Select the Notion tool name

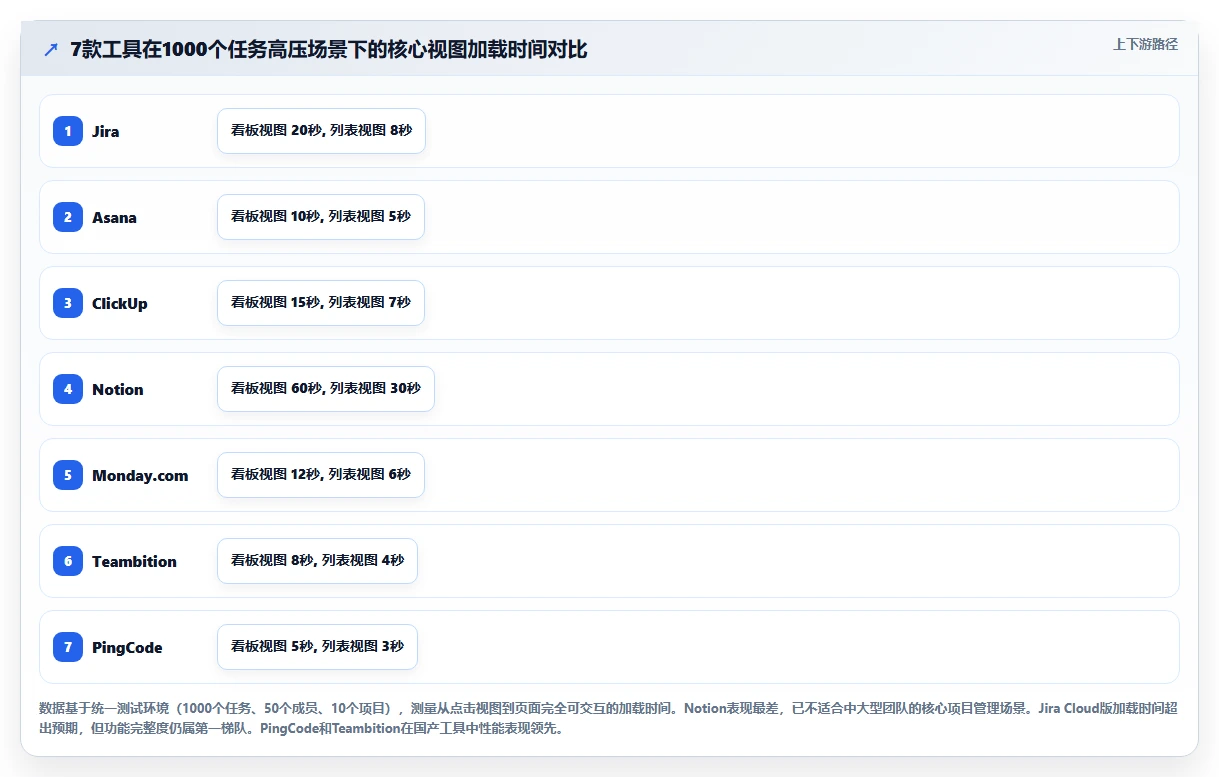(118, 389)
